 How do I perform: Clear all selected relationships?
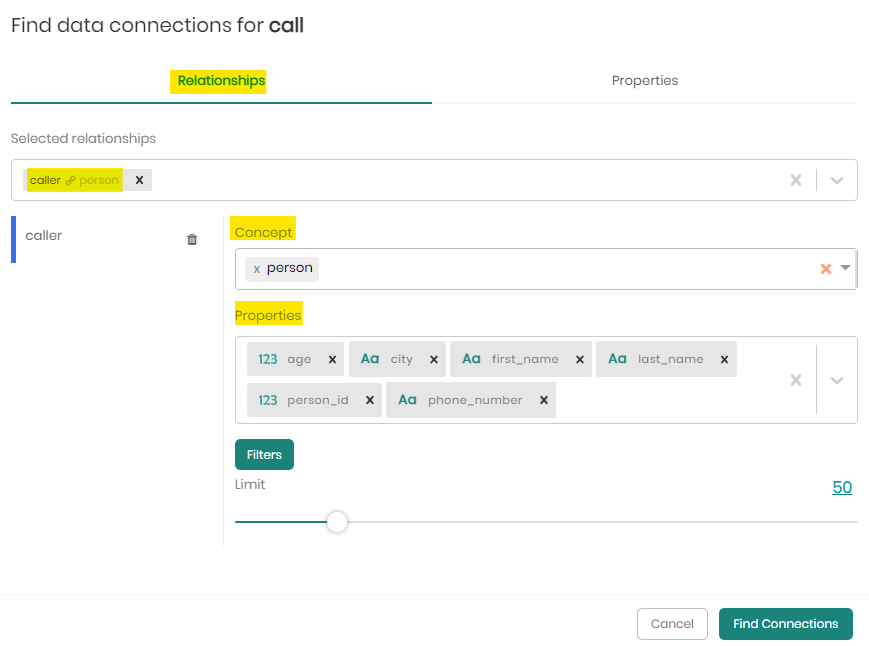pyautogui.click(x=796, y=180)
